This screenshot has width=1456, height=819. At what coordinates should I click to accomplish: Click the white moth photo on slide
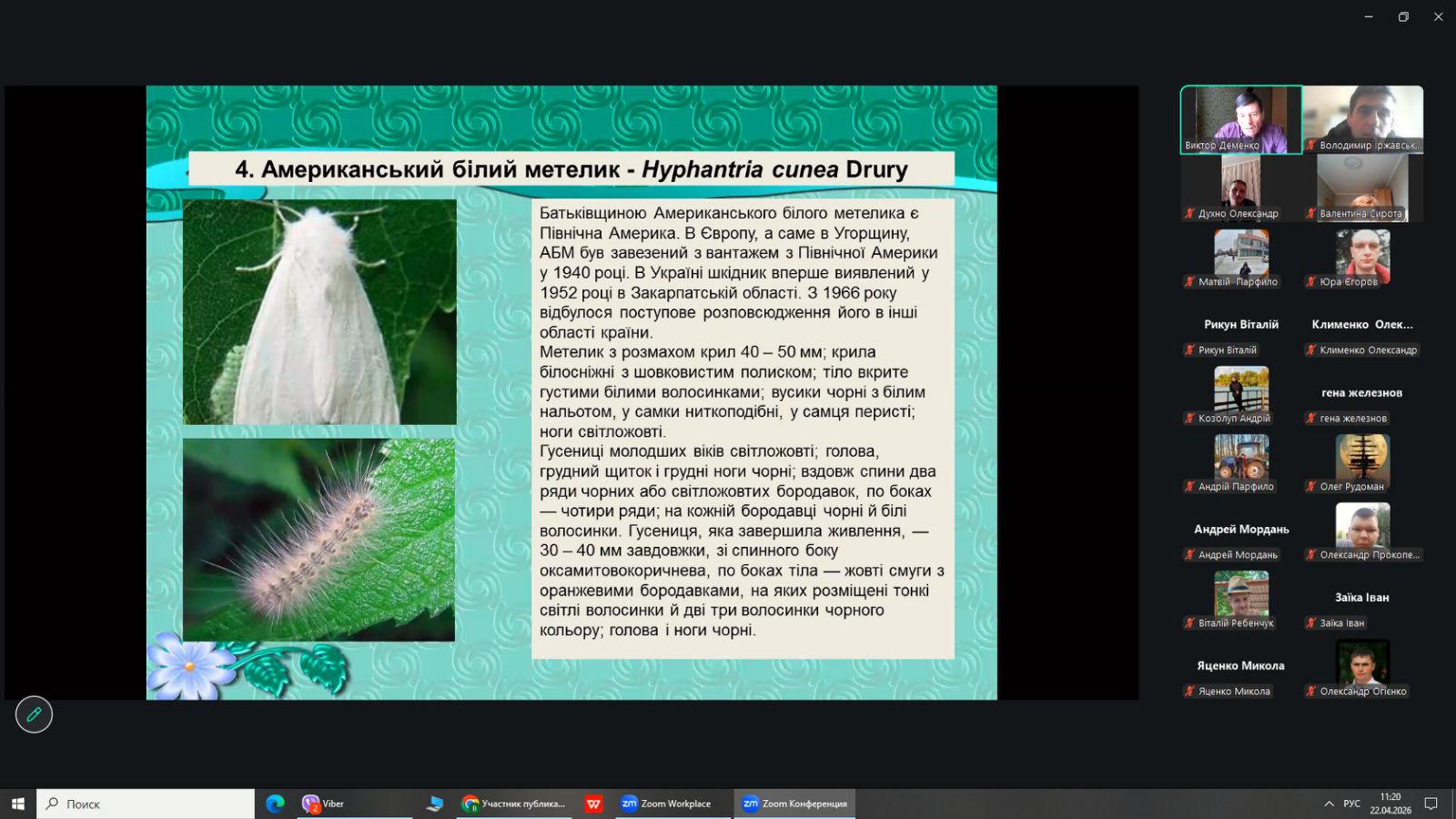(319, 311)
